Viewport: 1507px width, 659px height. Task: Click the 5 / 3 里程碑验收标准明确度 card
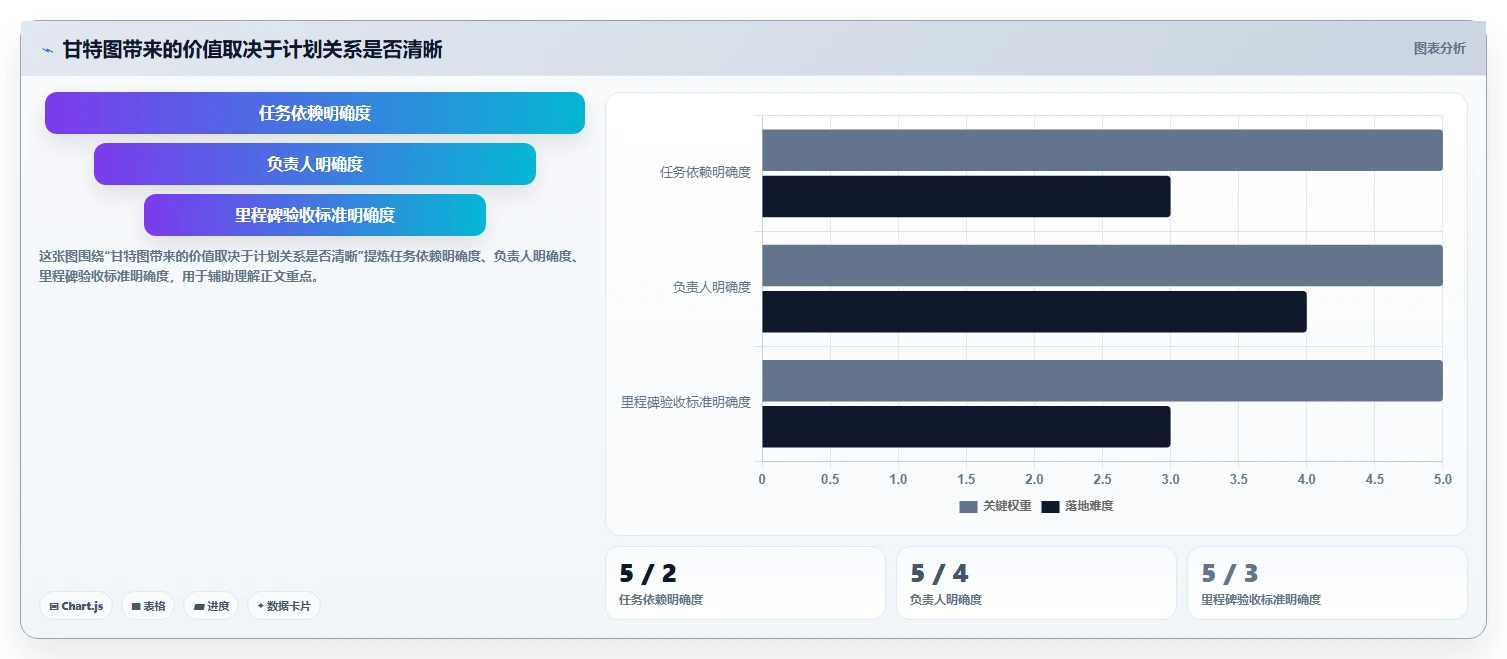pyautogui.click(x=1327, y=583)
